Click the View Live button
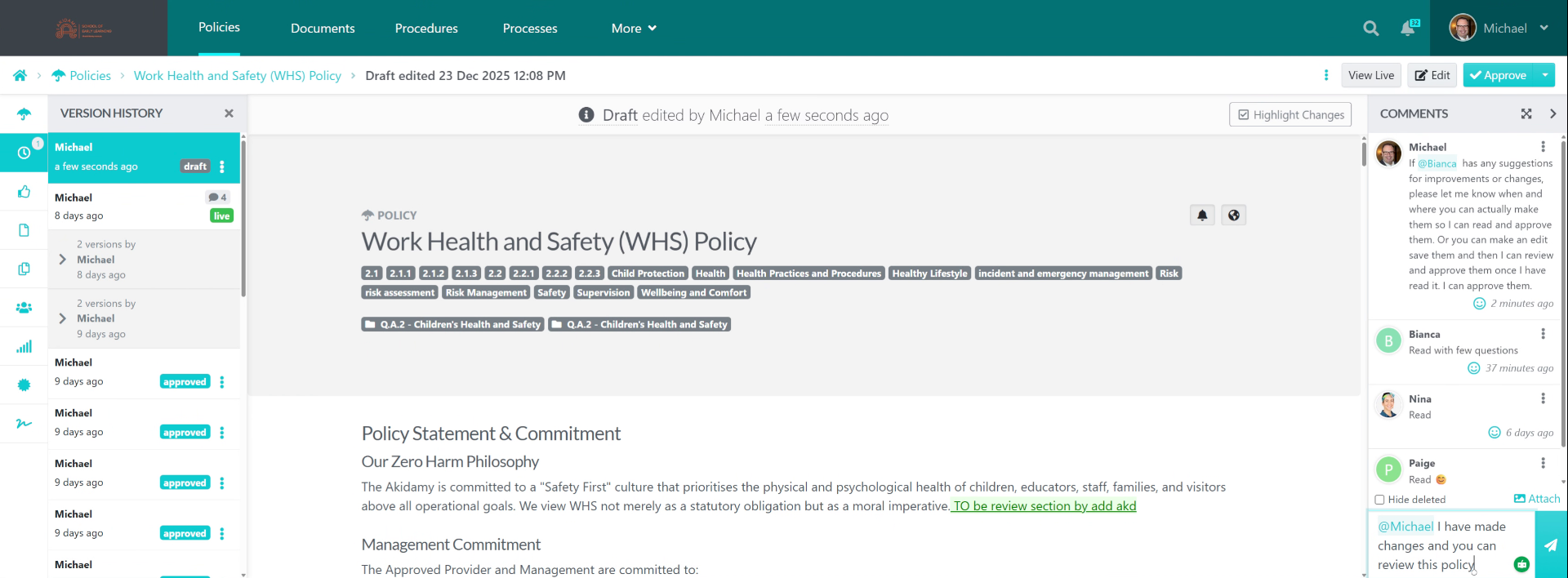Screen dimensions: 1568x578 (1370, 75)
